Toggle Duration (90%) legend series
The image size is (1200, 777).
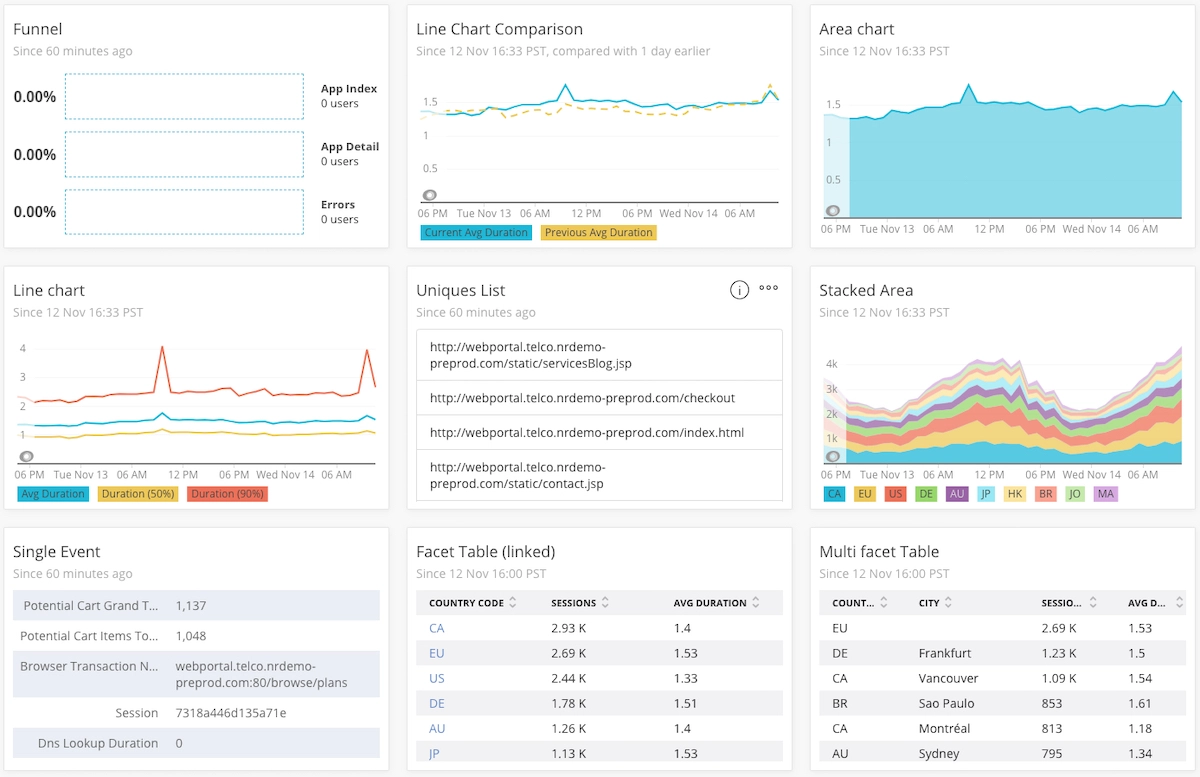[227, 494]
